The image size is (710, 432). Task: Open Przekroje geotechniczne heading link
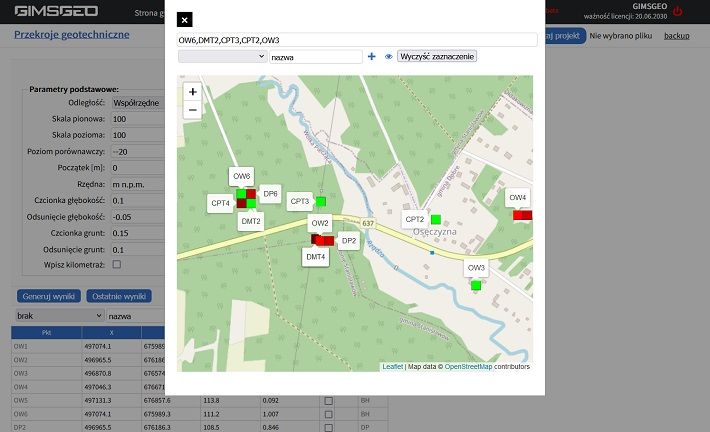72,35
